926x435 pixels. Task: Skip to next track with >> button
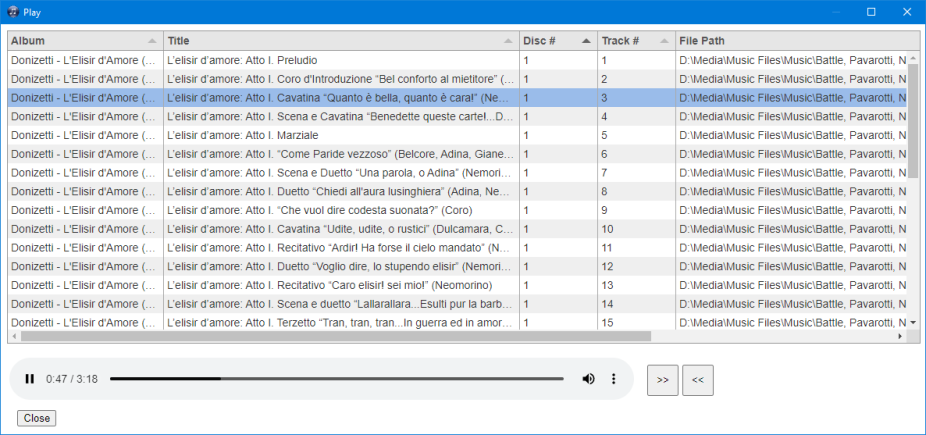click(663, 380)
